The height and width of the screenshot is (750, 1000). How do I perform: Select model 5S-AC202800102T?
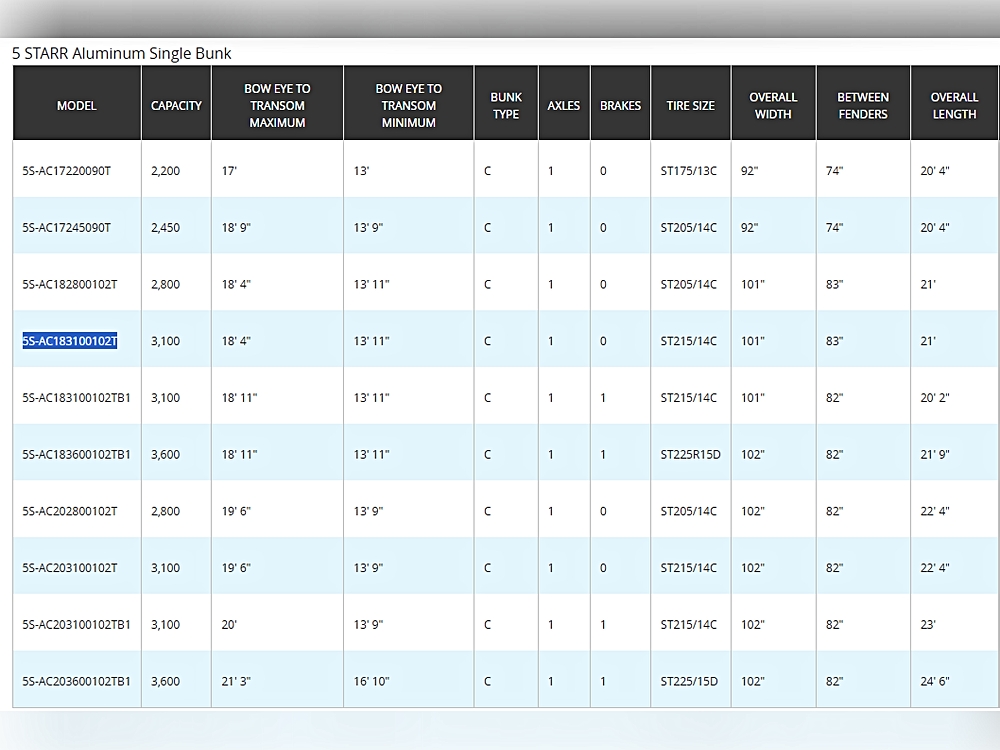pyautogui.click(x=70, y=511)
